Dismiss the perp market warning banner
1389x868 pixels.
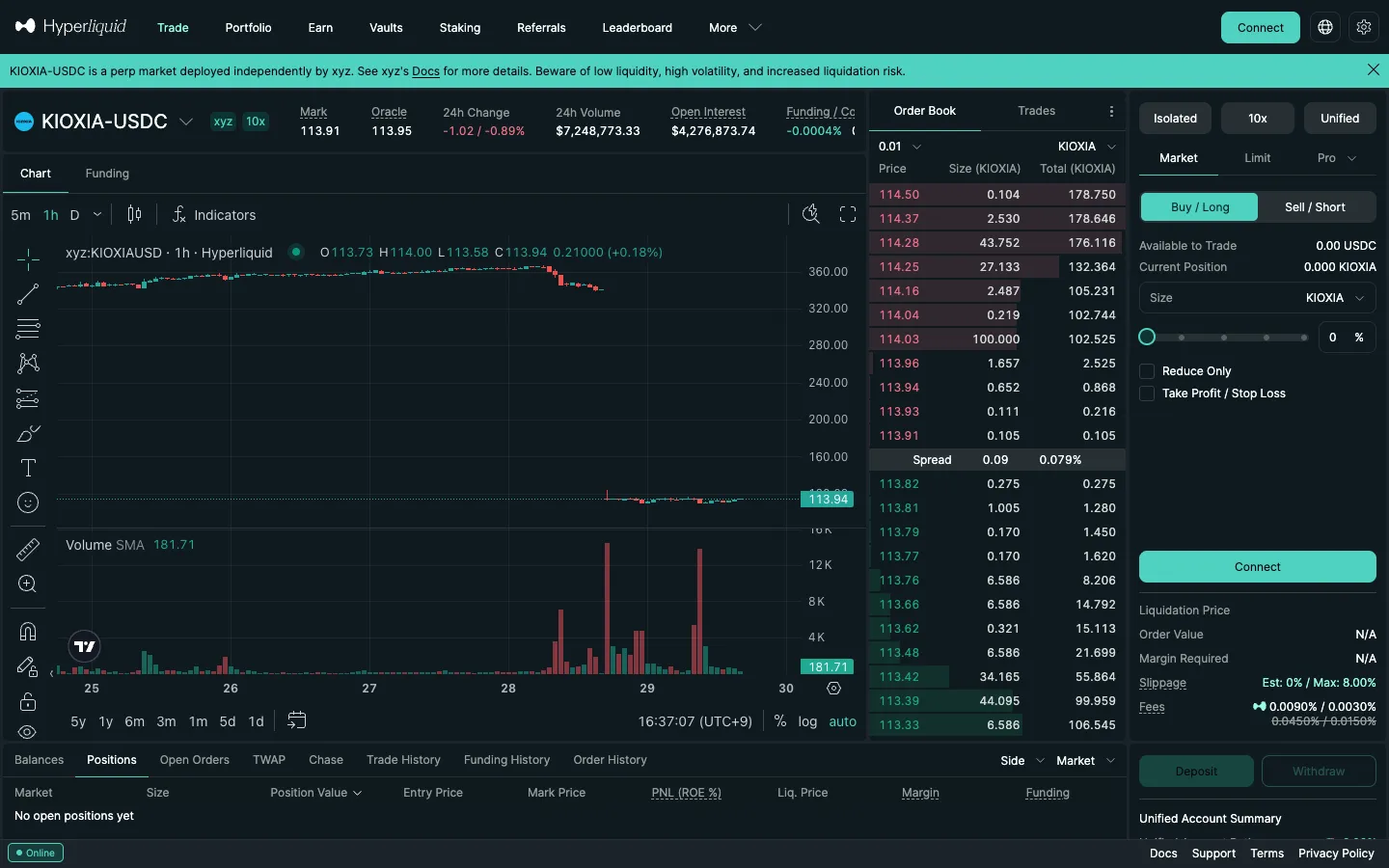[x=1374, y=69]
